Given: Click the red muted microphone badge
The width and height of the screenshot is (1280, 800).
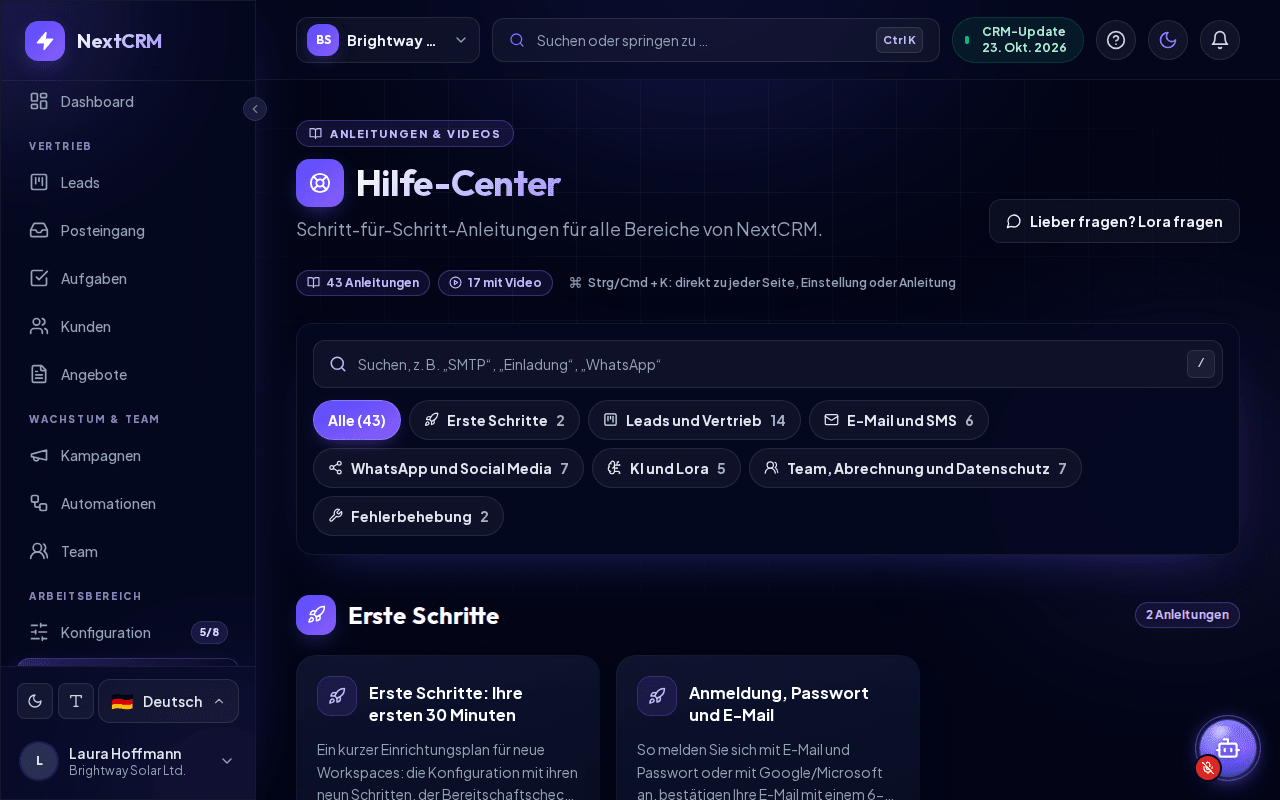Looking at the screenshot, I should coord(1208,768).
